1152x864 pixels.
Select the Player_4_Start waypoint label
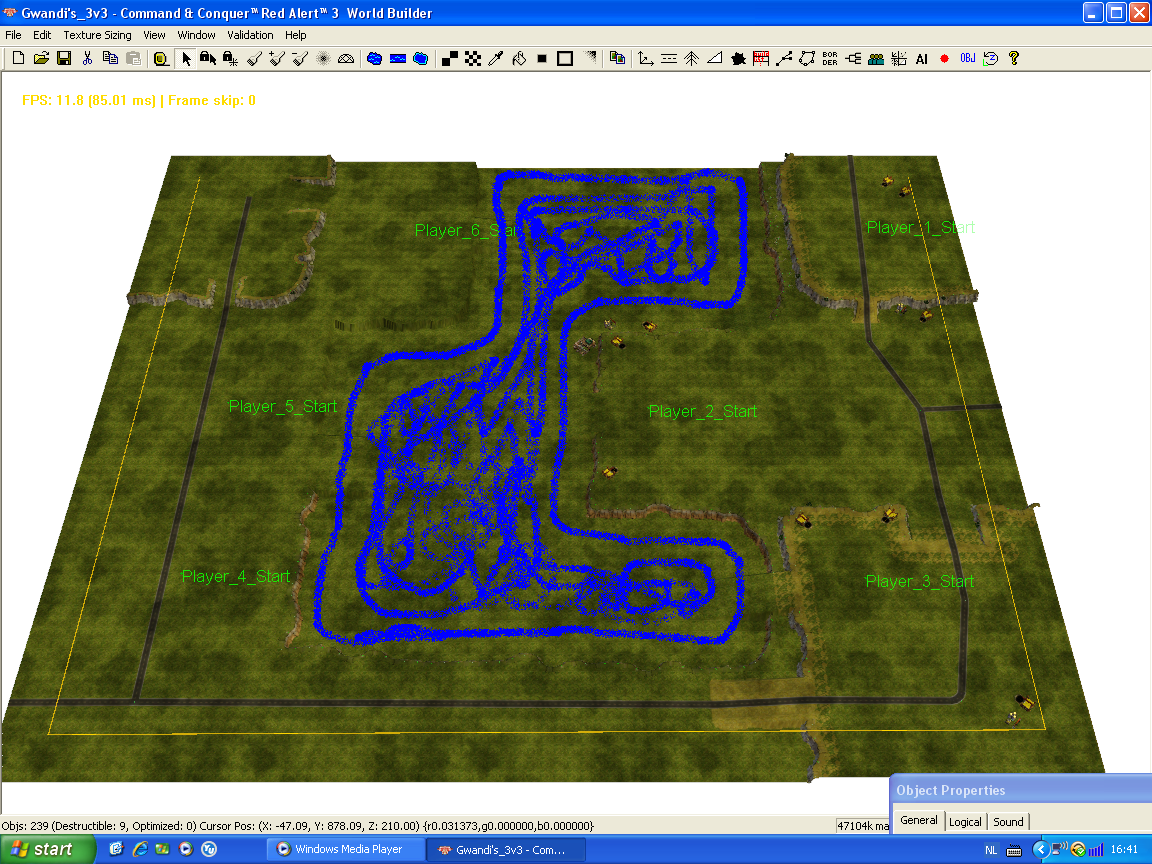(236, 577)
